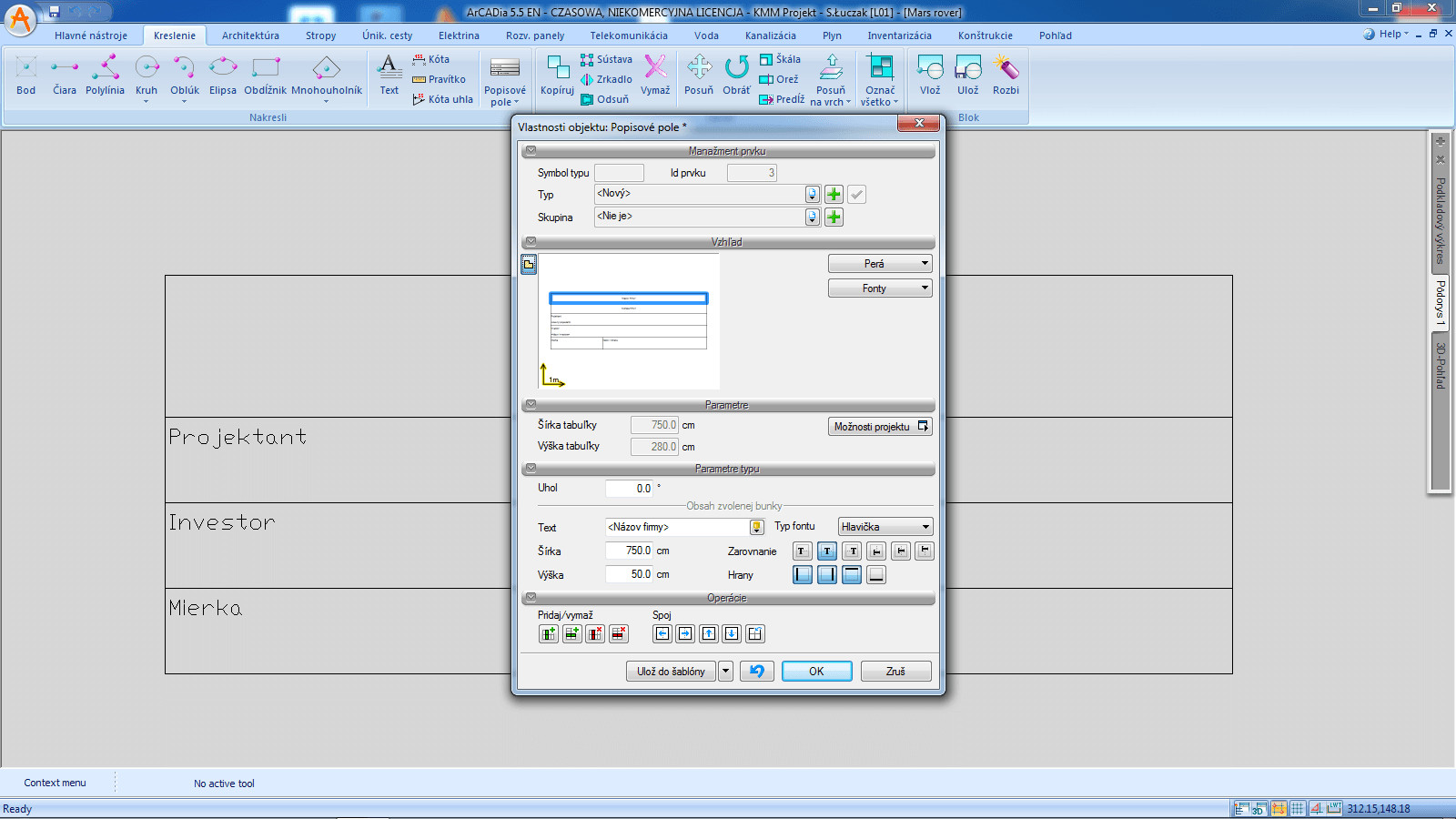Screen dimensions: 1456x819
Task: Choose the Polylínia drawing tool
Action: point(105,76)
